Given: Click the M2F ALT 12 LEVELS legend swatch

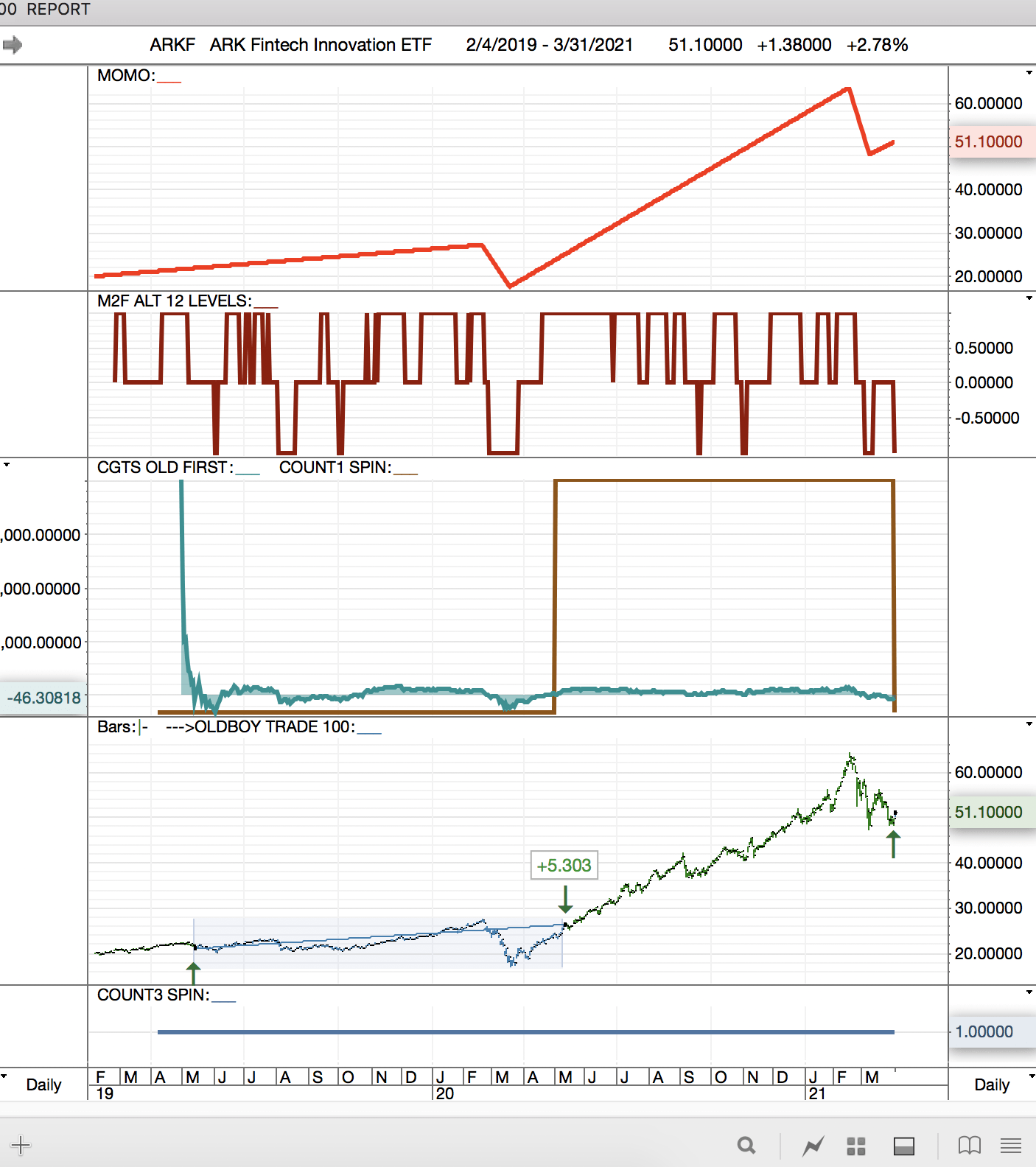Looking at the screenshot, I should click(266, 306).
